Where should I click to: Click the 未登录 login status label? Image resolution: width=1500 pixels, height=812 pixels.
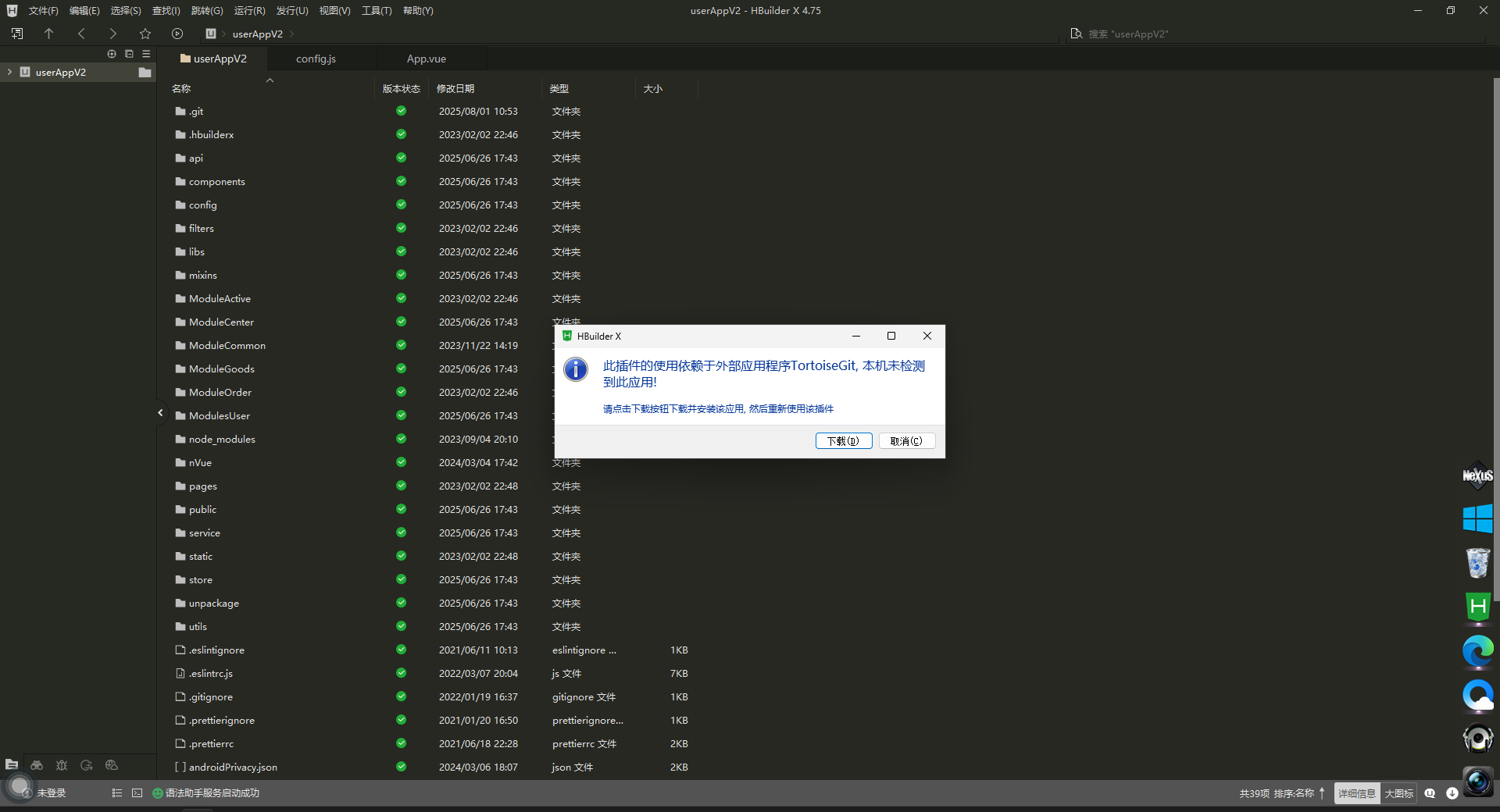coord(52,793)
